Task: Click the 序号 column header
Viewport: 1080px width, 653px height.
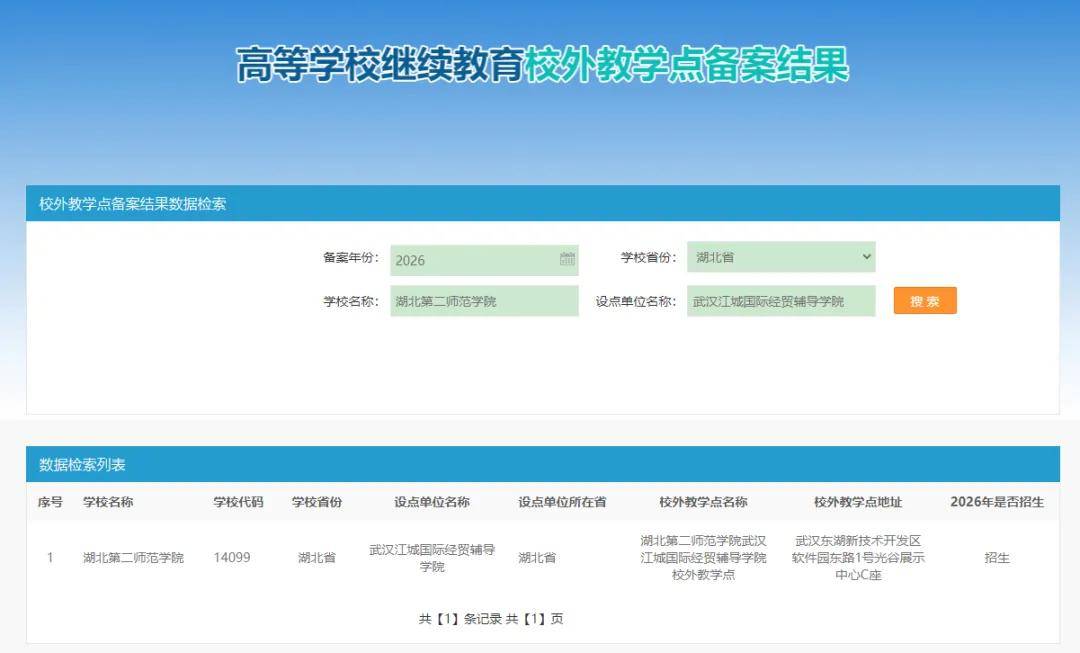Action: (50, 502)
